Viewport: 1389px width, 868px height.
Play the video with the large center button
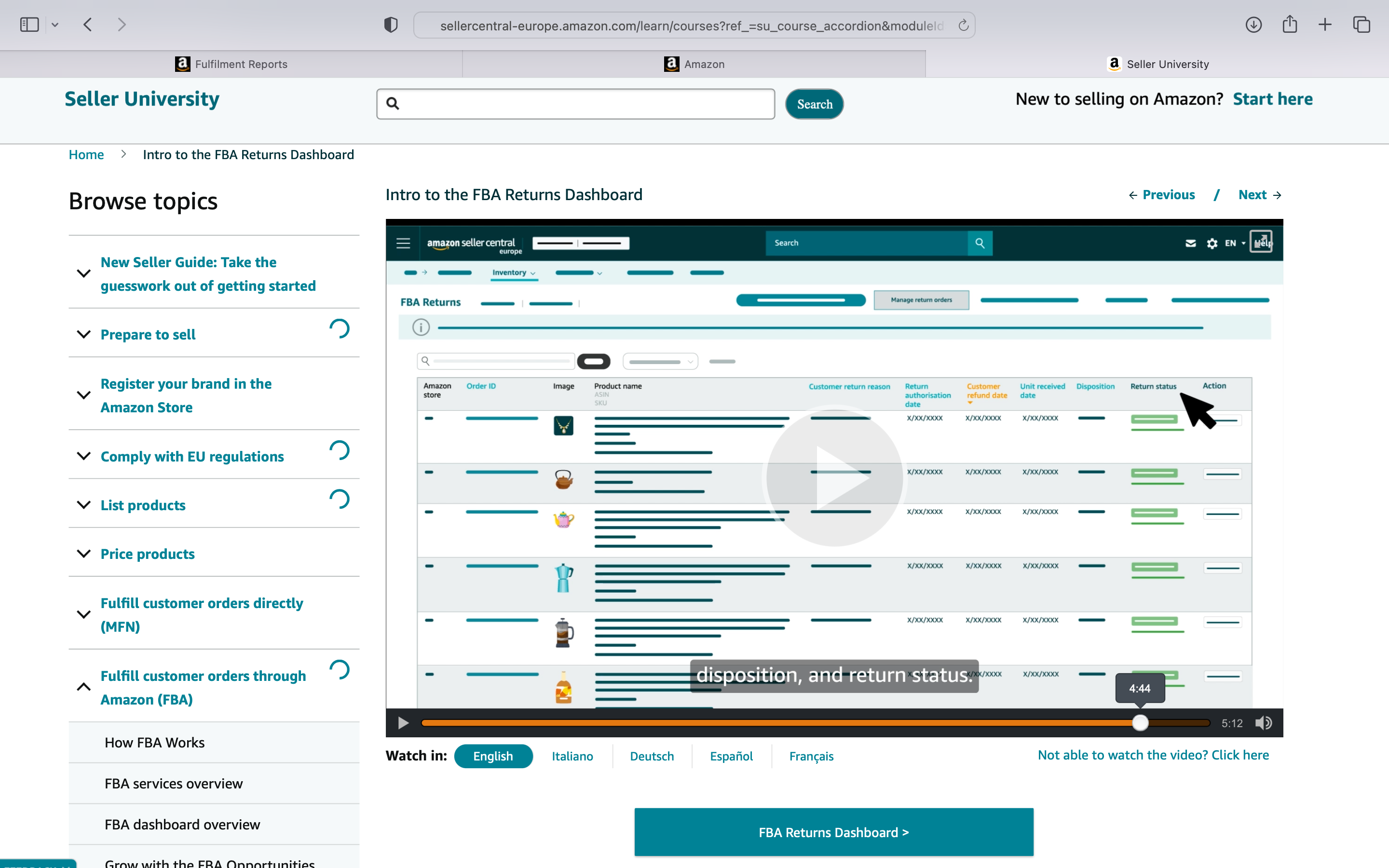[834, 477]
